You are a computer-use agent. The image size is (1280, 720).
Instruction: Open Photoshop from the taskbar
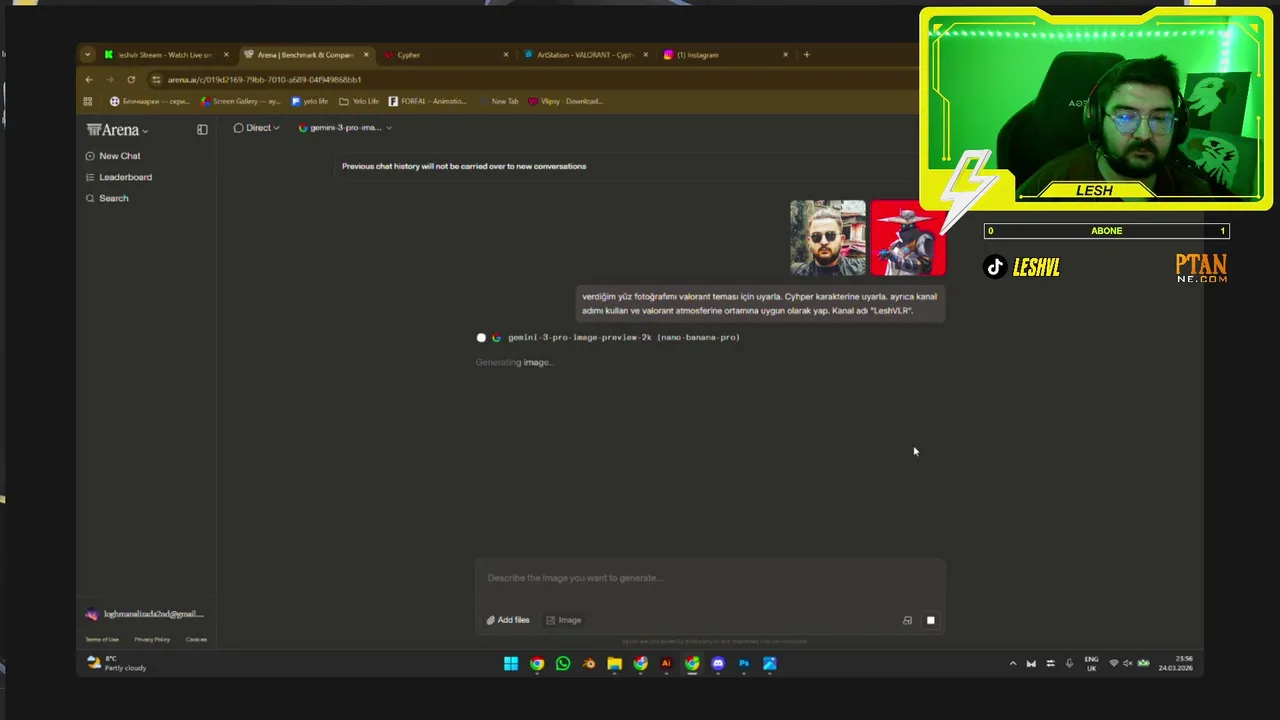coord(744,663)
